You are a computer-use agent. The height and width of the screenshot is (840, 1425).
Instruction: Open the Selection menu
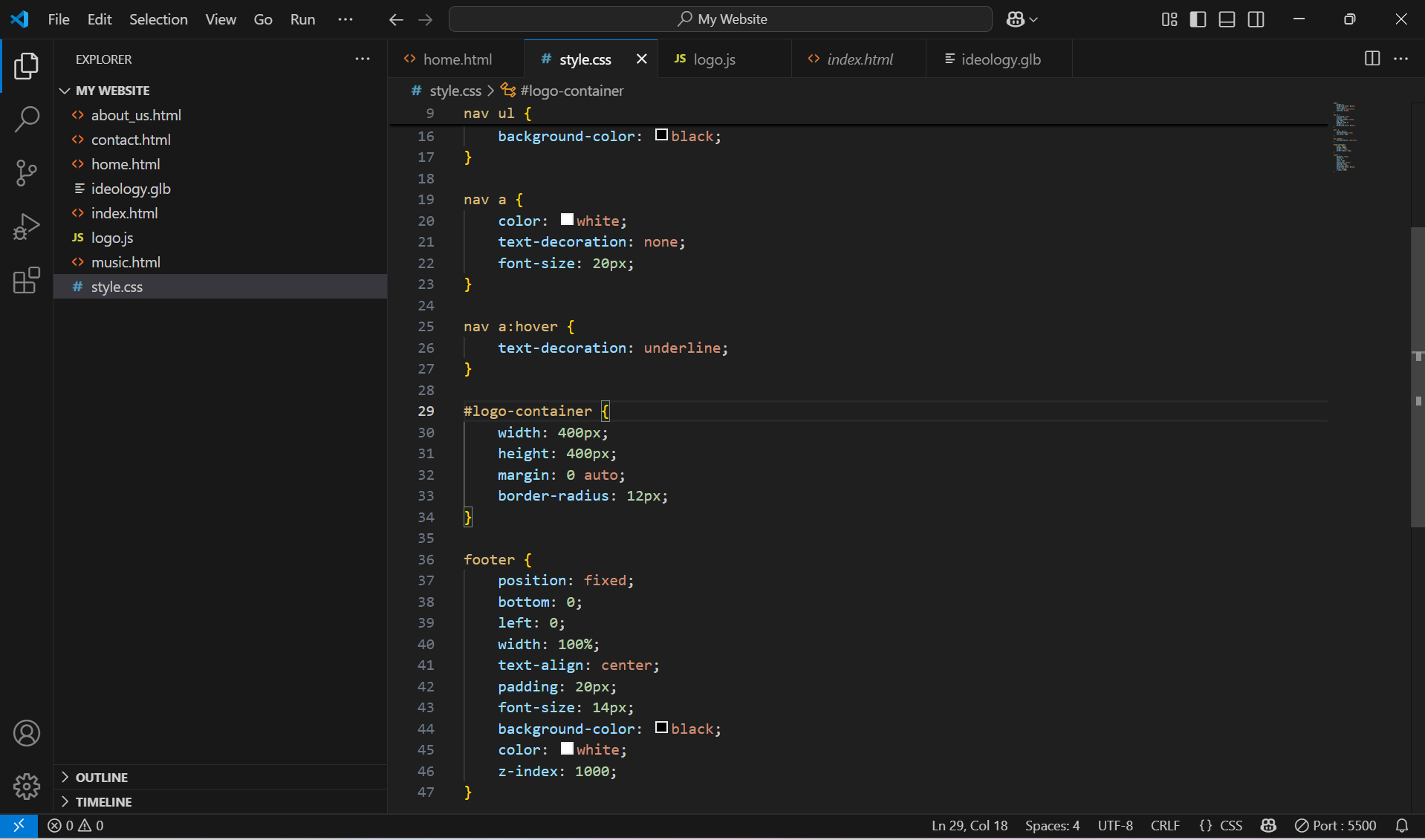158,19
